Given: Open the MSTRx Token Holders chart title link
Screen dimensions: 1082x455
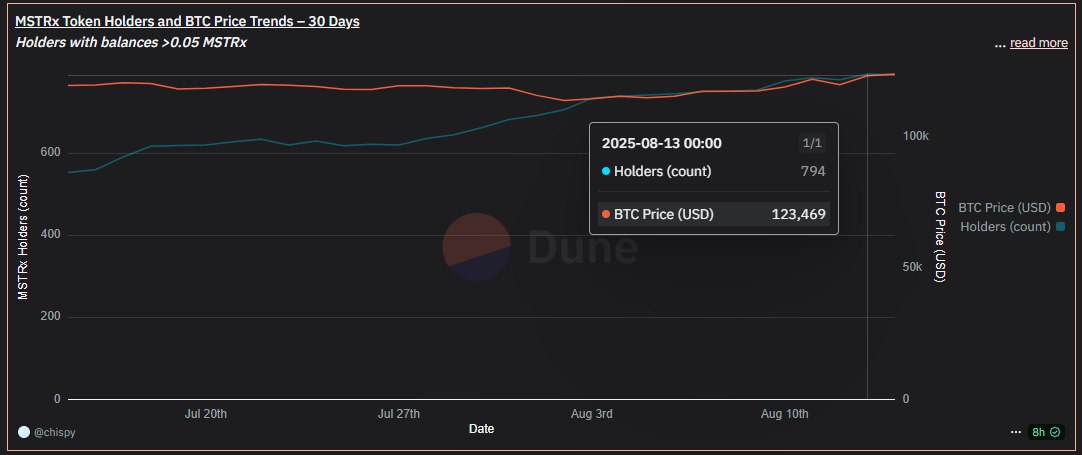Looking at the screenshot, I should pyautogui.click(x=188, y=21).
